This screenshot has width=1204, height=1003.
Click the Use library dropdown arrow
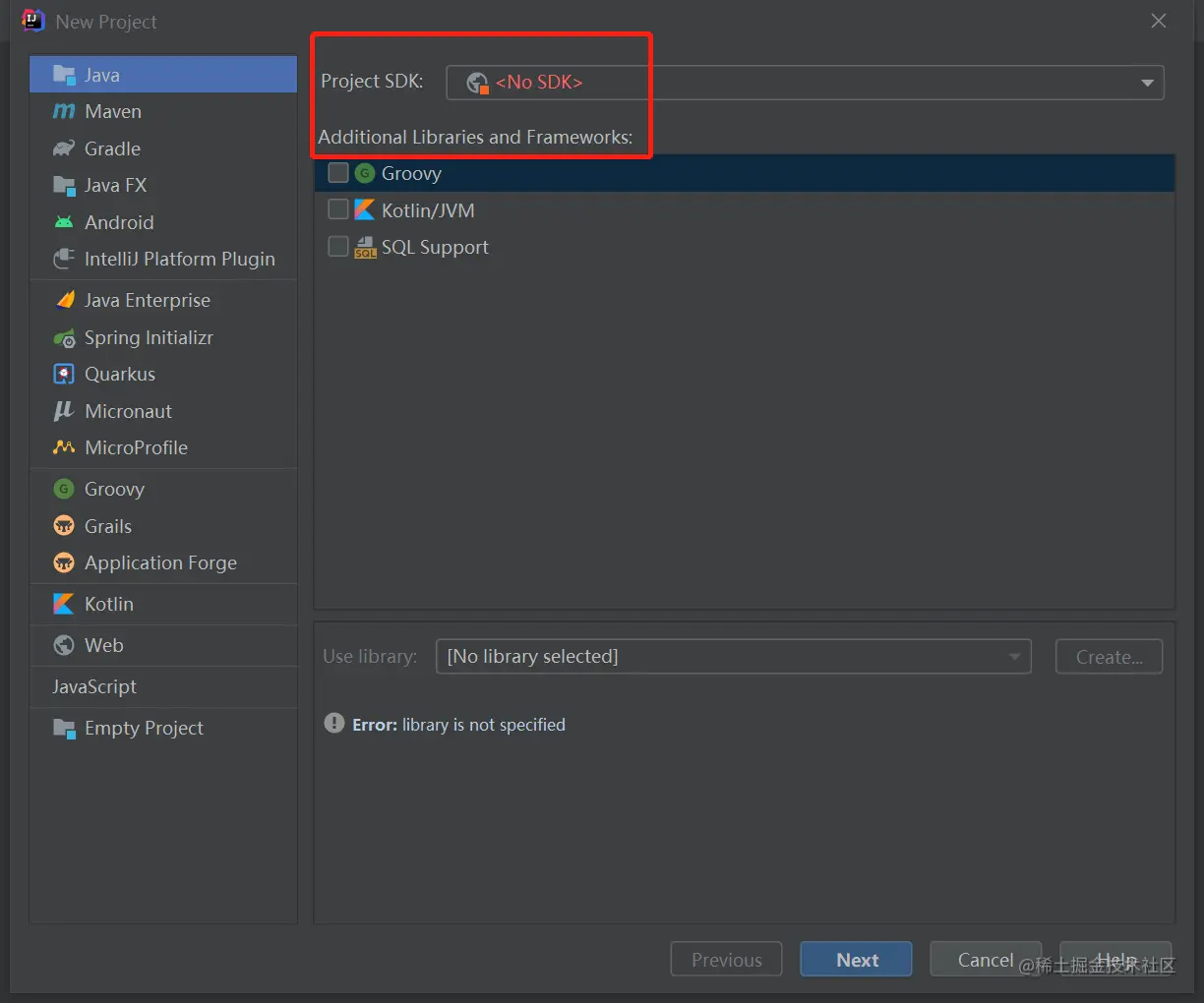[x=1014, y=656]
